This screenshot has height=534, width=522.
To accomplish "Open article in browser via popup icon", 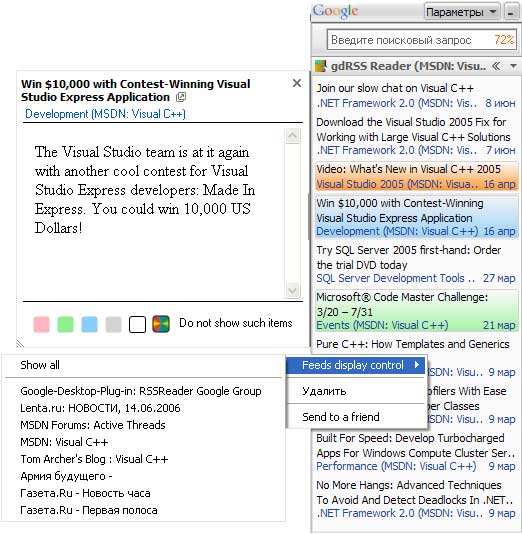I will pos(181,97).
